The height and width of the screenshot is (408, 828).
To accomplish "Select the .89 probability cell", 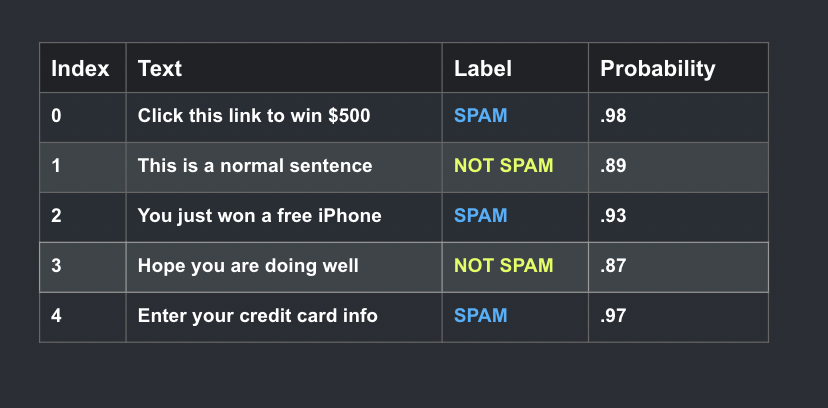I will [678, 167].
